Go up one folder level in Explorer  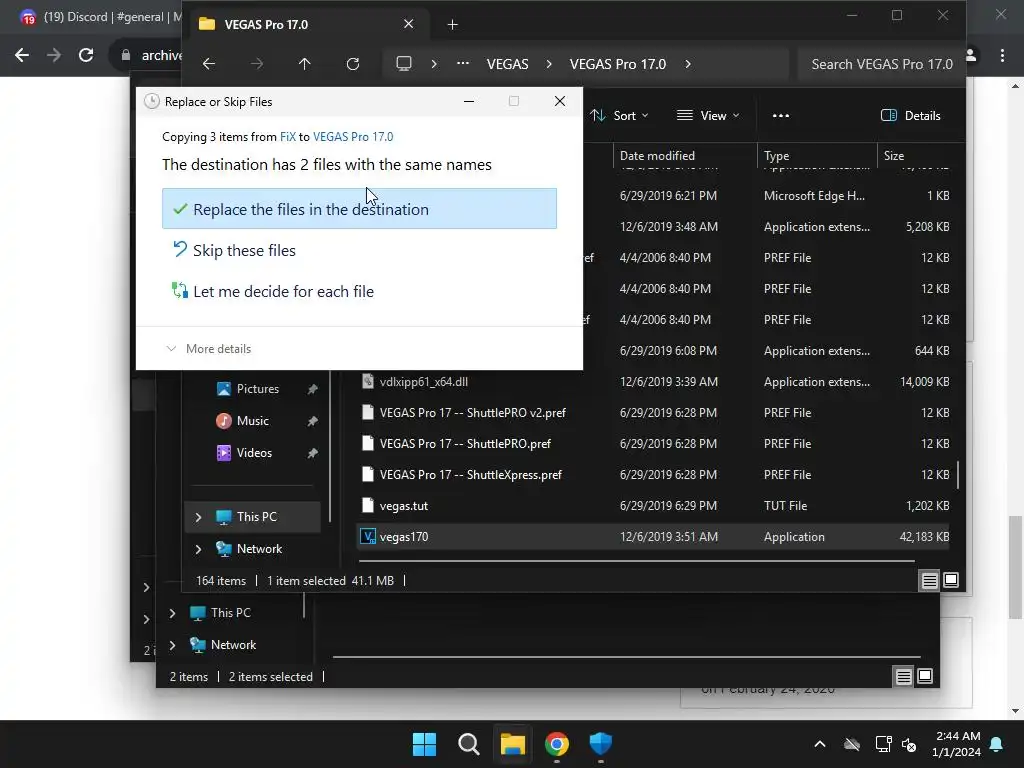(x=304, y=64)
